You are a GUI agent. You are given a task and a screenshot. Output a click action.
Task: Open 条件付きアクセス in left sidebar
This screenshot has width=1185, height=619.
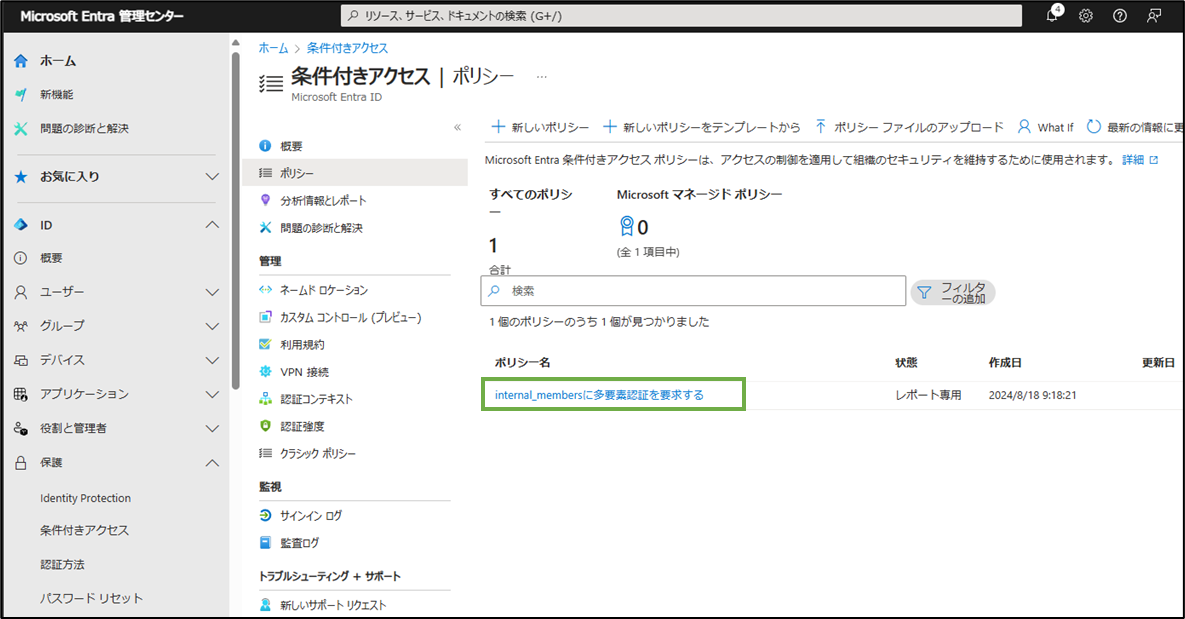85,531
